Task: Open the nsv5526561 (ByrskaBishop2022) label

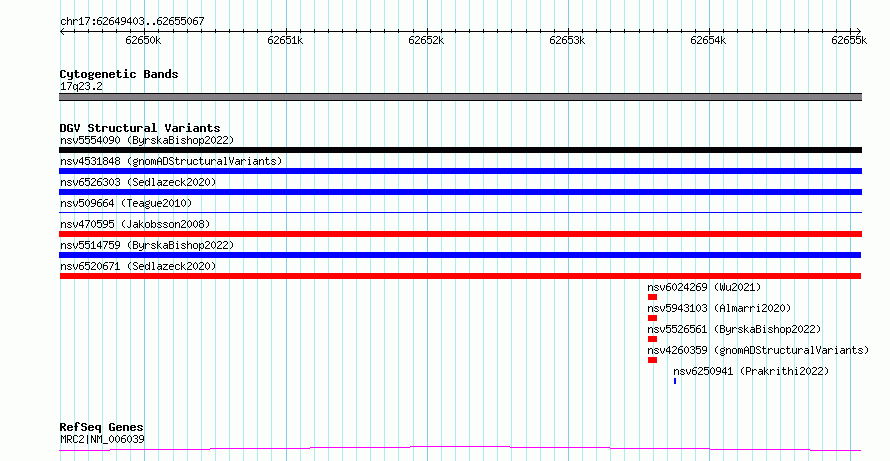Action: [x=734, y=329]
